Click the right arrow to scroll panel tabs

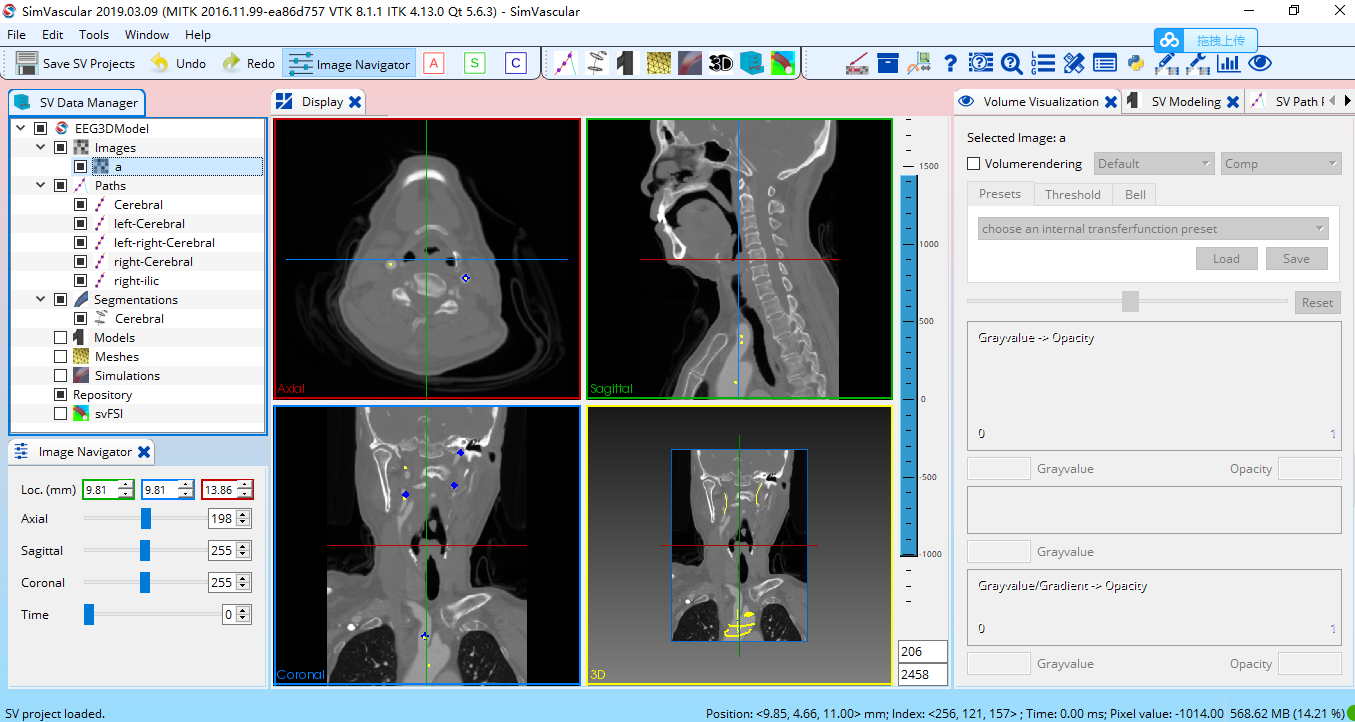tap(1347, 101)
